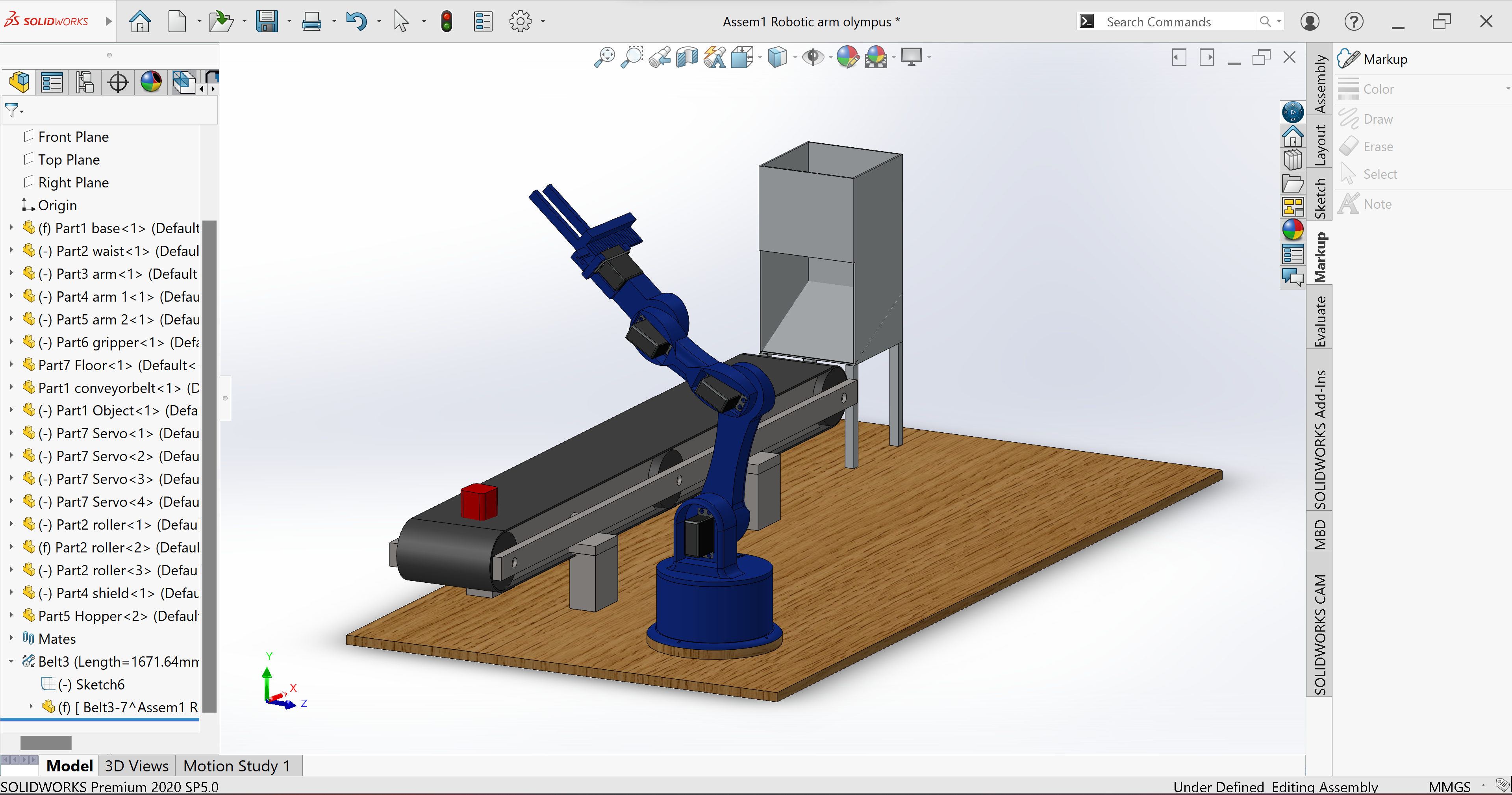
Task: Select the Zoom to Area tool
Action: 632,57
